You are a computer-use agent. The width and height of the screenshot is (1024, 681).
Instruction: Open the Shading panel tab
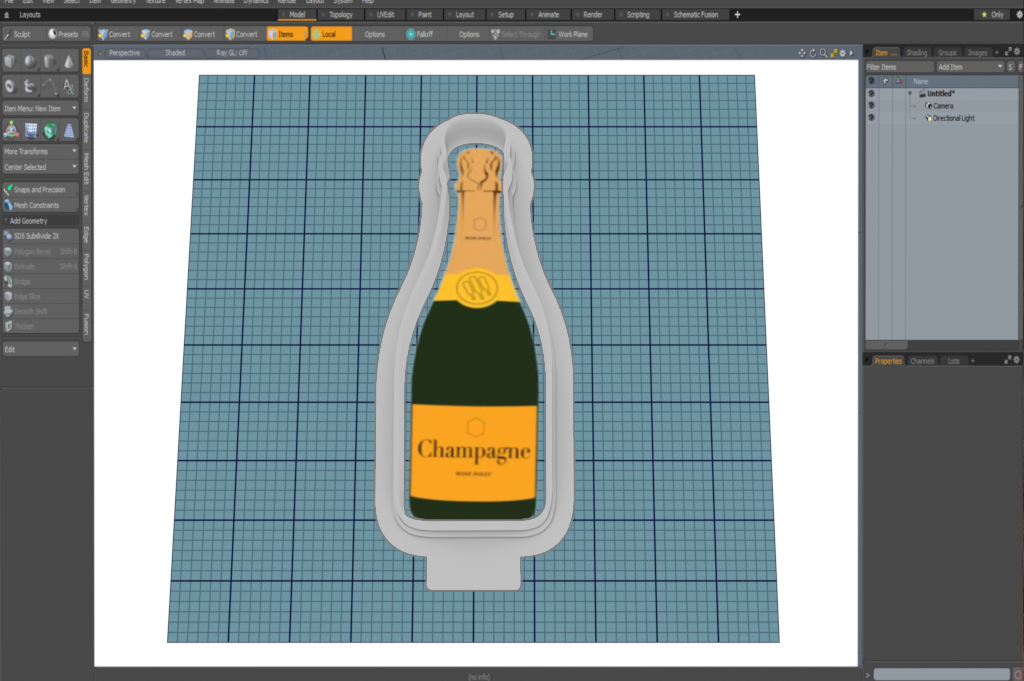tap(916, 52)
